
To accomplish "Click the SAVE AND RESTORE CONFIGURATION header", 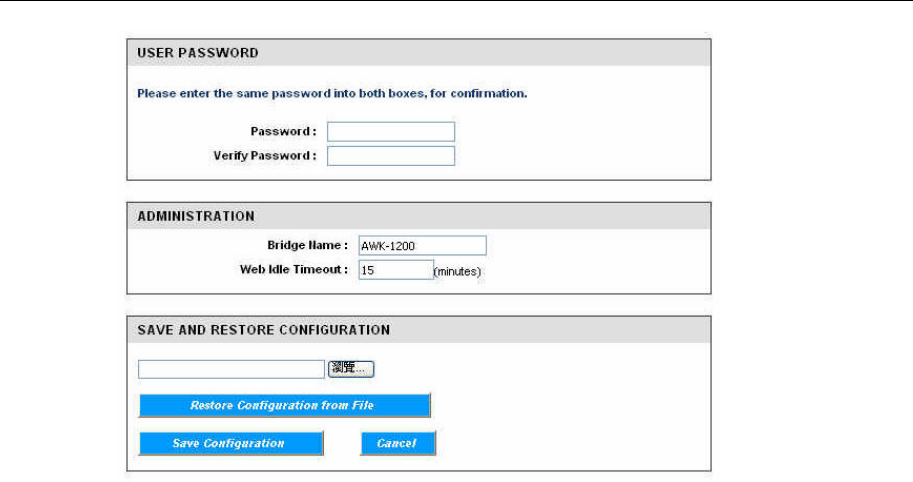I will (263, 329).
